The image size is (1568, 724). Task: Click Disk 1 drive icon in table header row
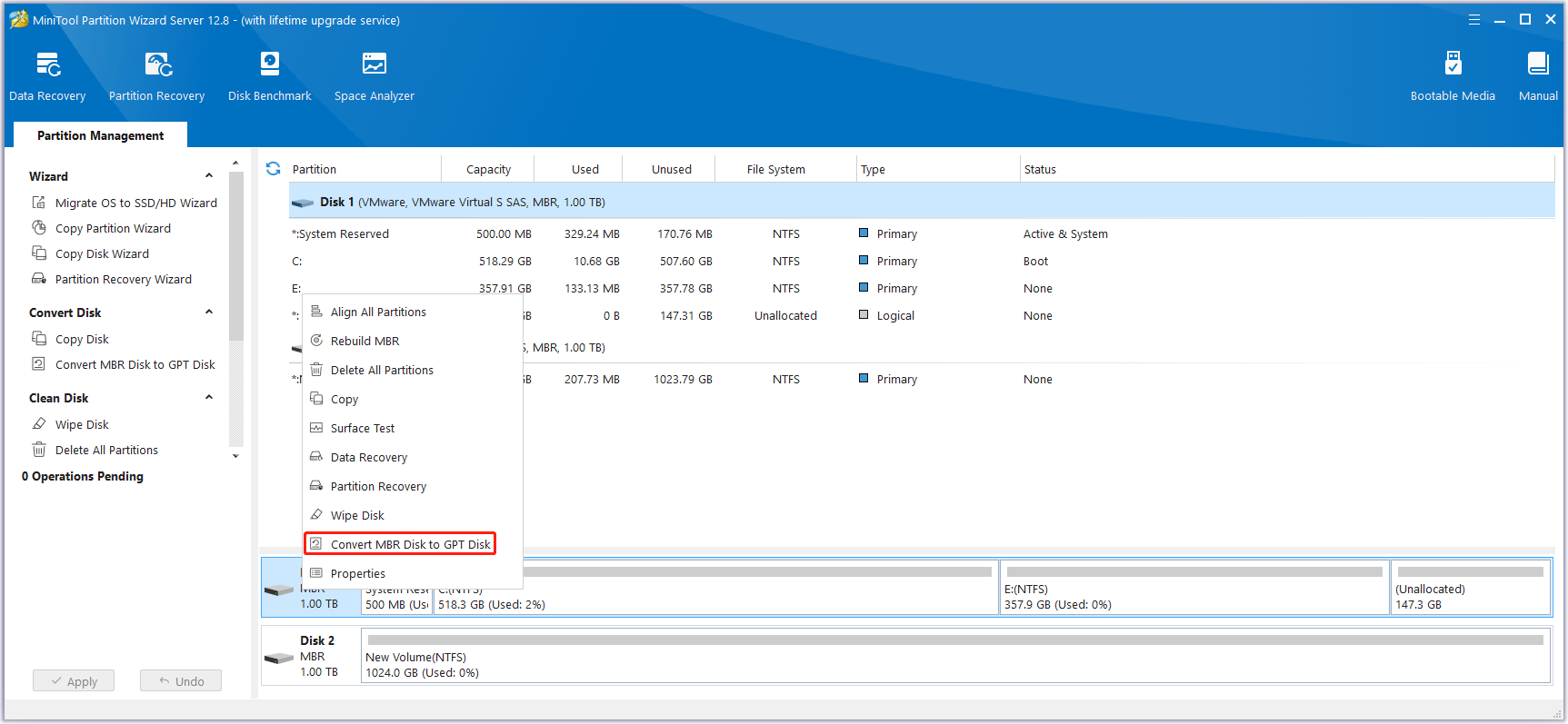[x=303, y=203]
